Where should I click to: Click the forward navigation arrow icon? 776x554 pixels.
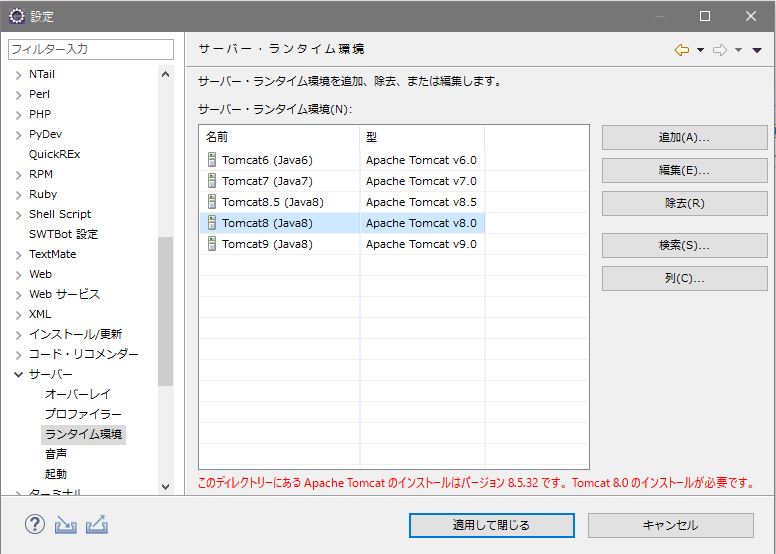click(720, 50)
